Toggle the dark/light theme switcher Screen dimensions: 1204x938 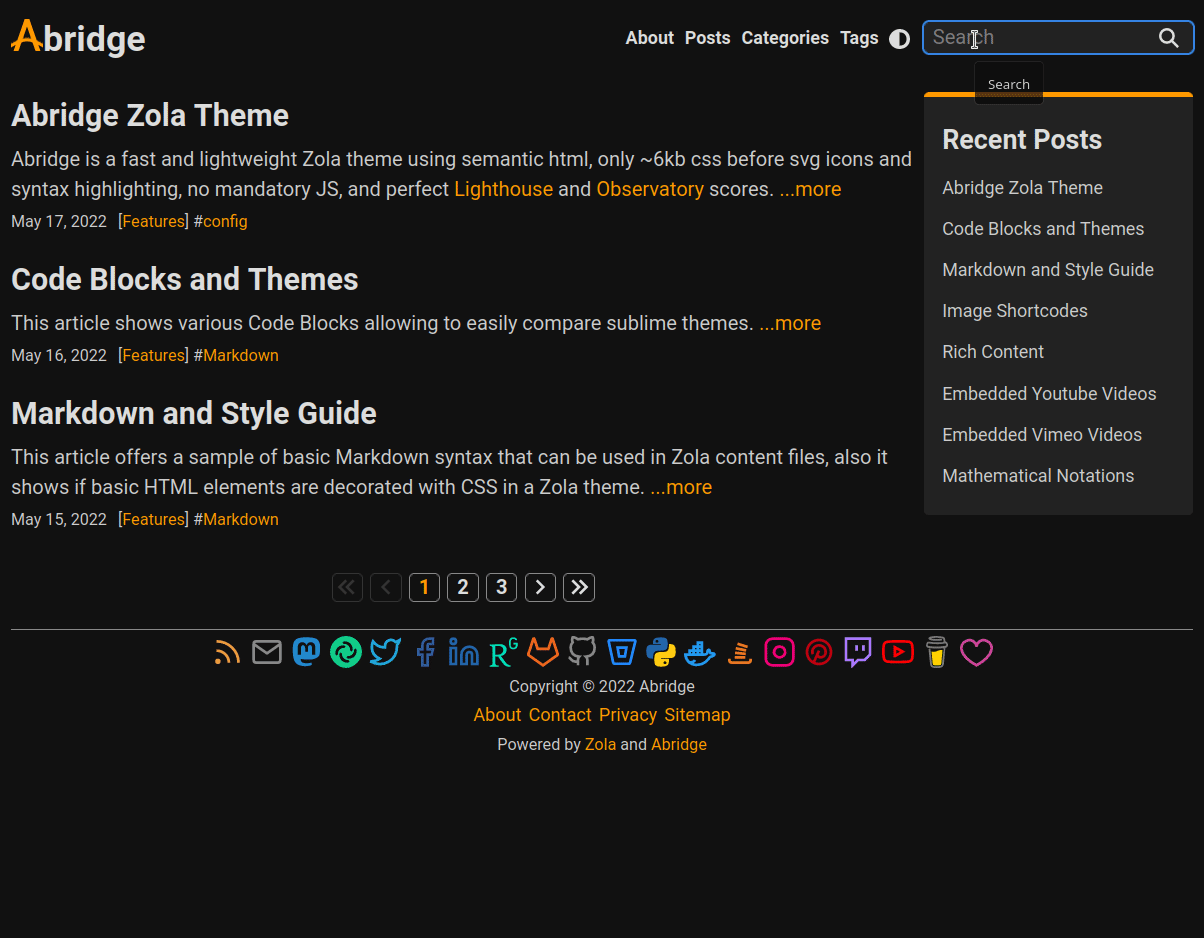coord(900,39)
